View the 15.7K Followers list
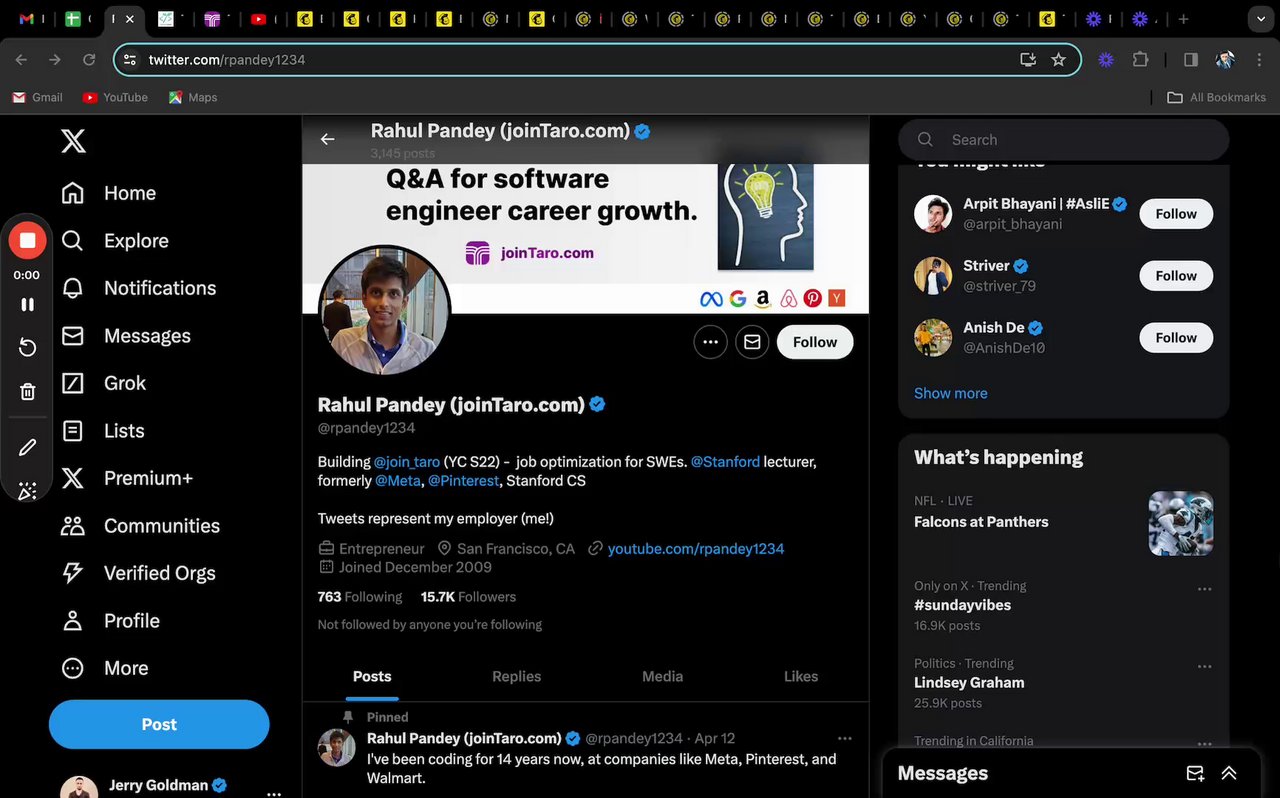1280x798 pixels. [468, 597]
